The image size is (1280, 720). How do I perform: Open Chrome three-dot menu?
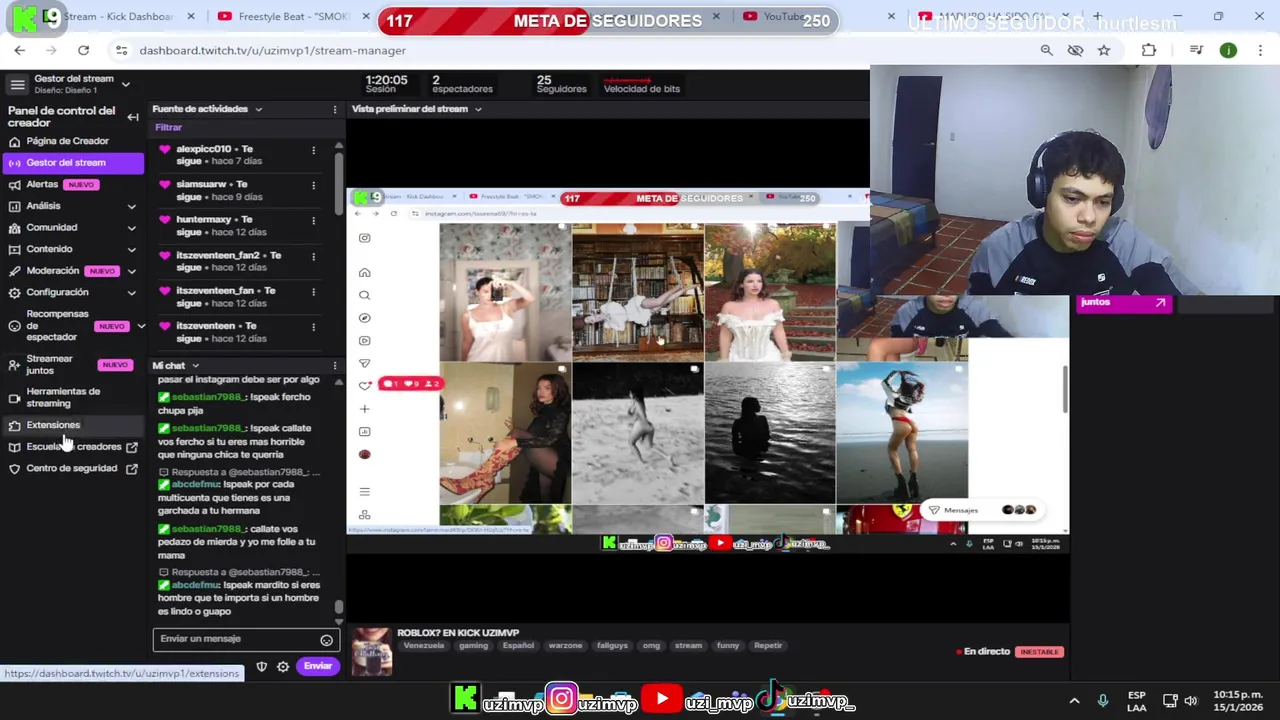(x=1259, y=50)
